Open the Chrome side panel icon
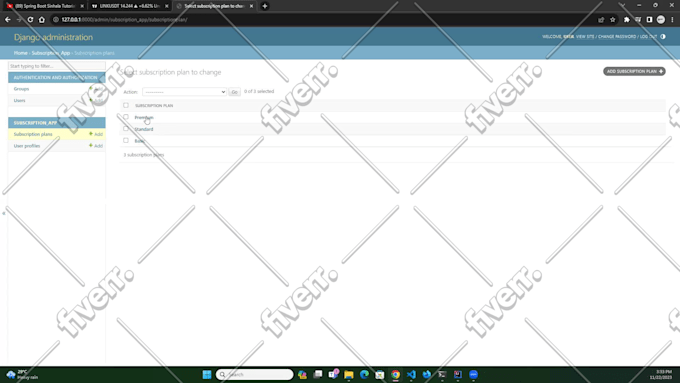 (x=649, y=20)
